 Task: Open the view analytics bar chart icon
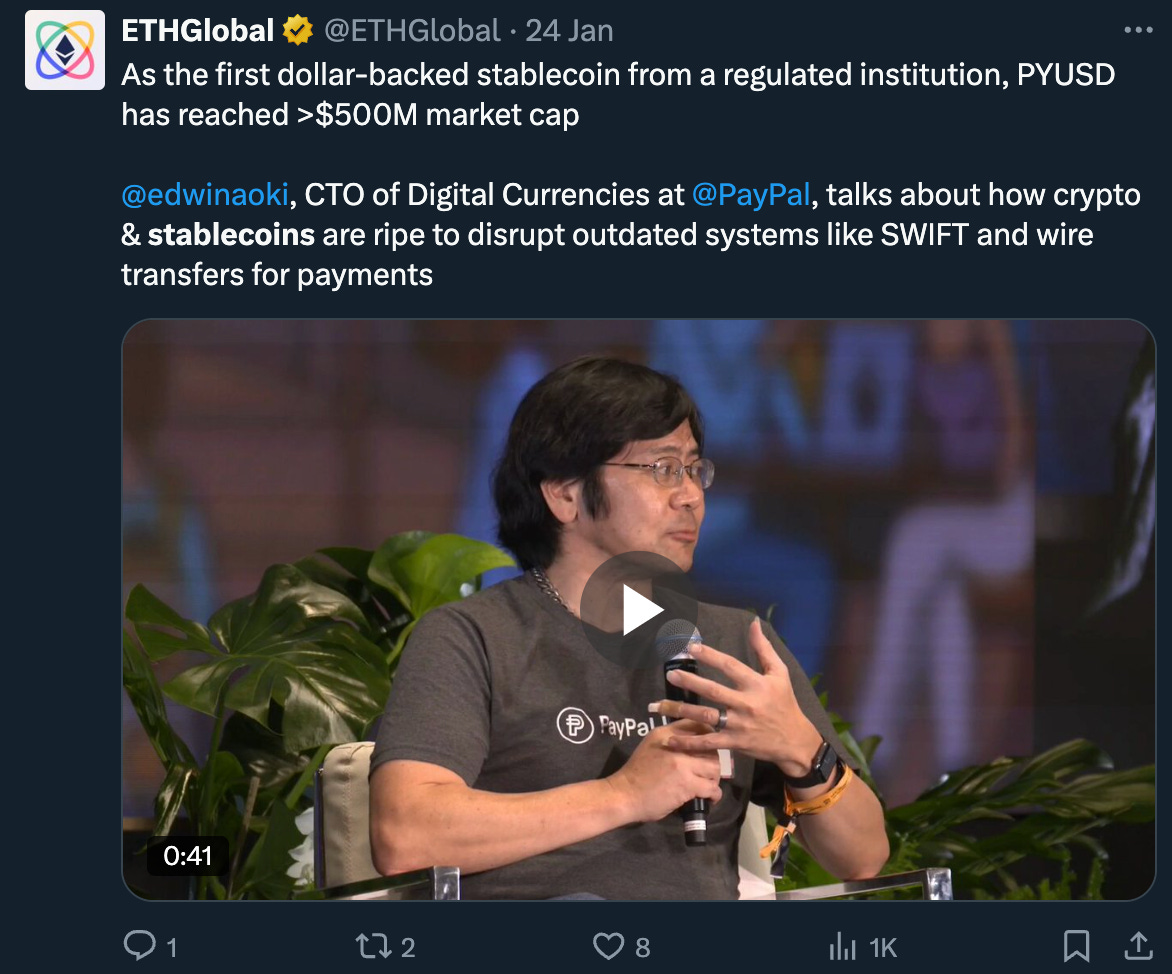click(842, 946)
